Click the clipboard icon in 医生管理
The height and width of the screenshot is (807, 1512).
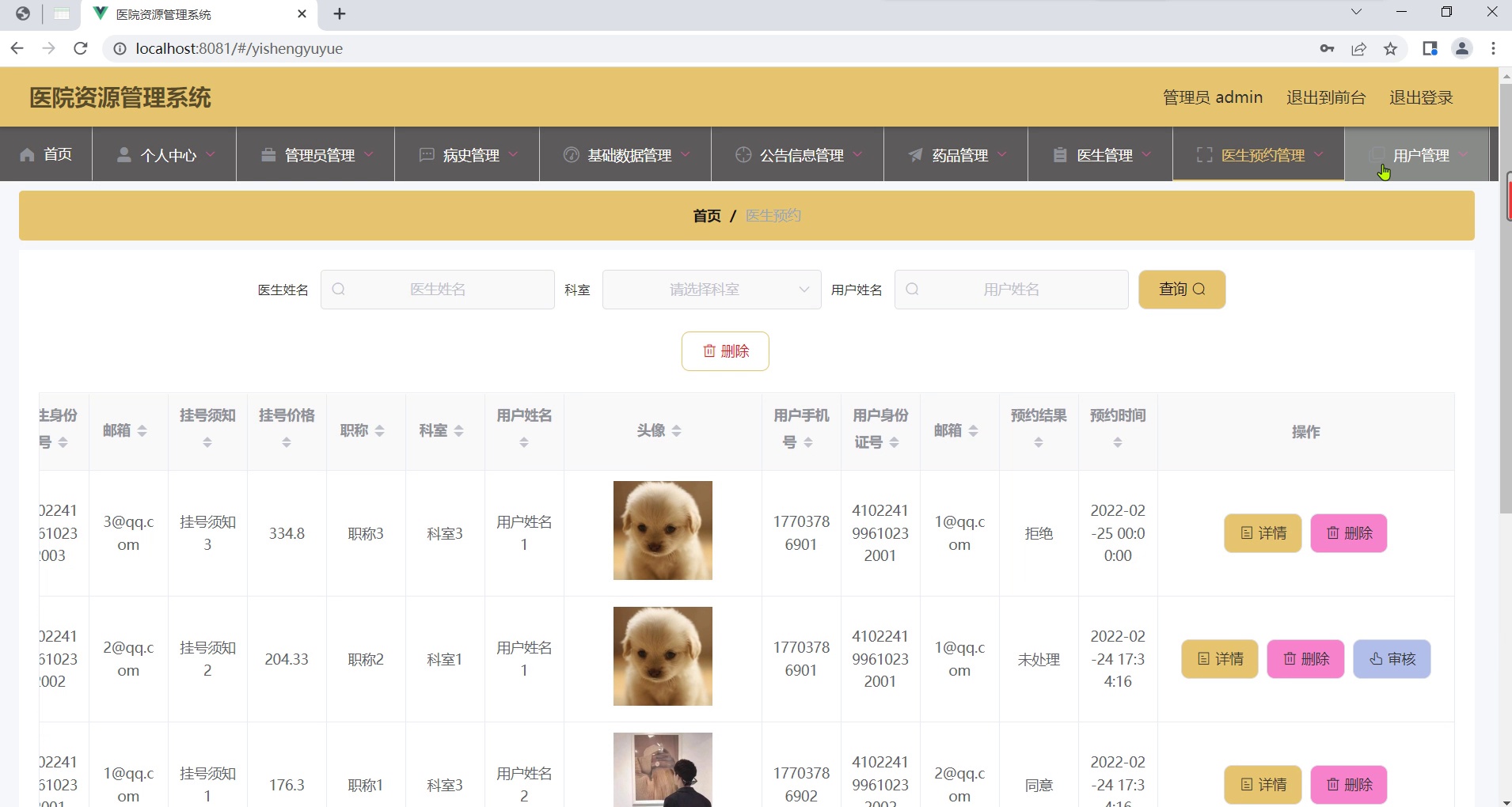pos(1060,154)
